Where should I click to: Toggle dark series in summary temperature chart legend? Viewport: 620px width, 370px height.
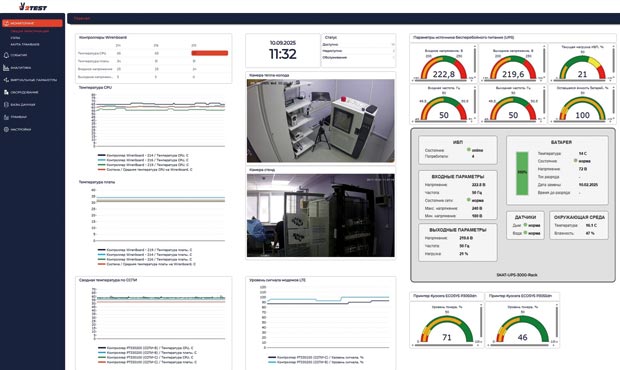[147, 348]
